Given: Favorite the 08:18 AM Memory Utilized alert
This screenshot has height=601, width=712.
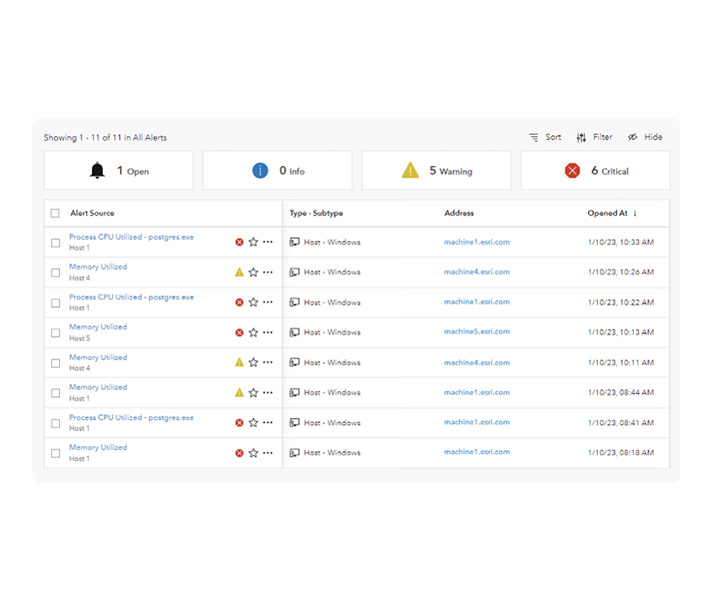Looking at the screenshot, I should [x=253, y=453].
